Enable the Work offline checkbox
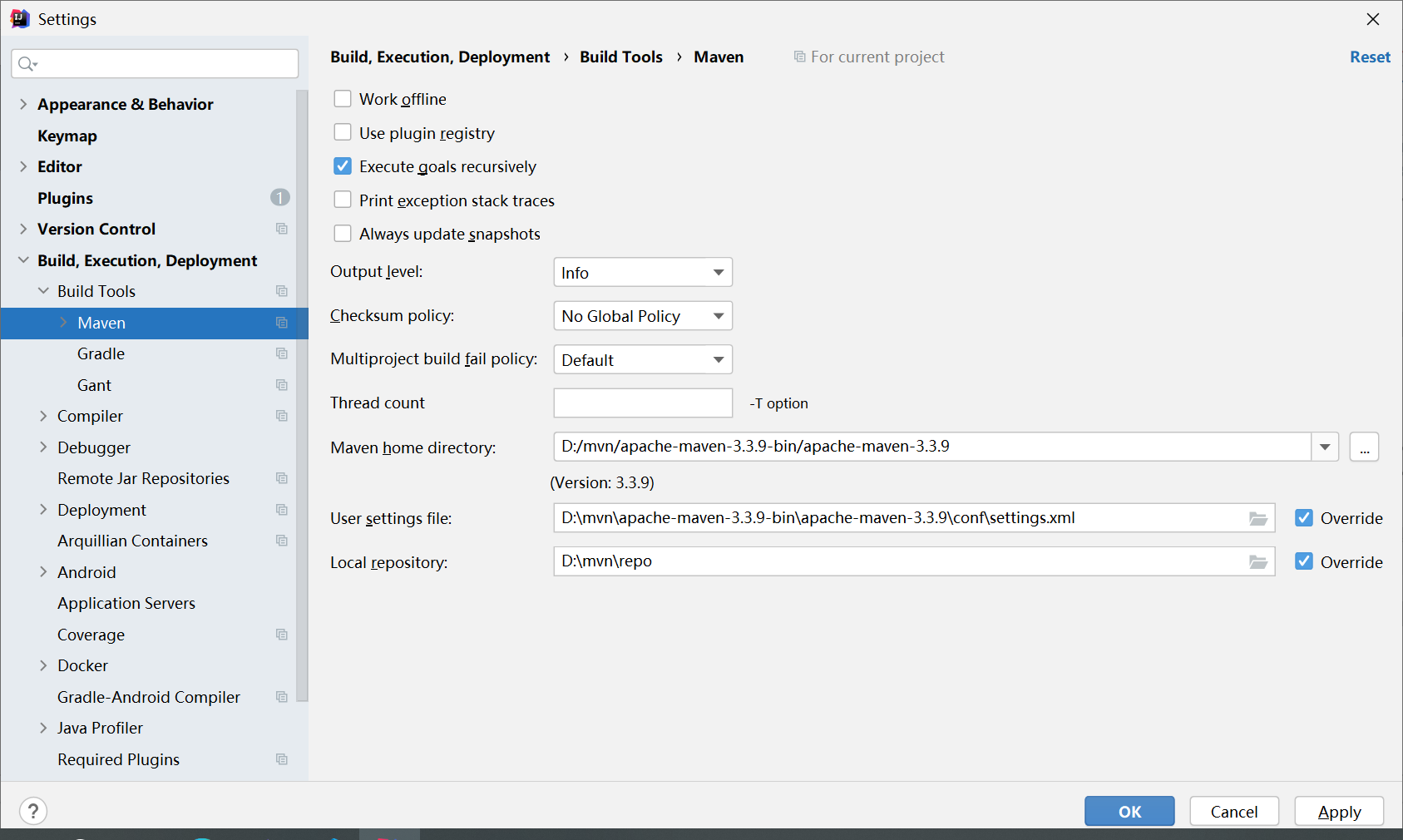 coord(343,99)
